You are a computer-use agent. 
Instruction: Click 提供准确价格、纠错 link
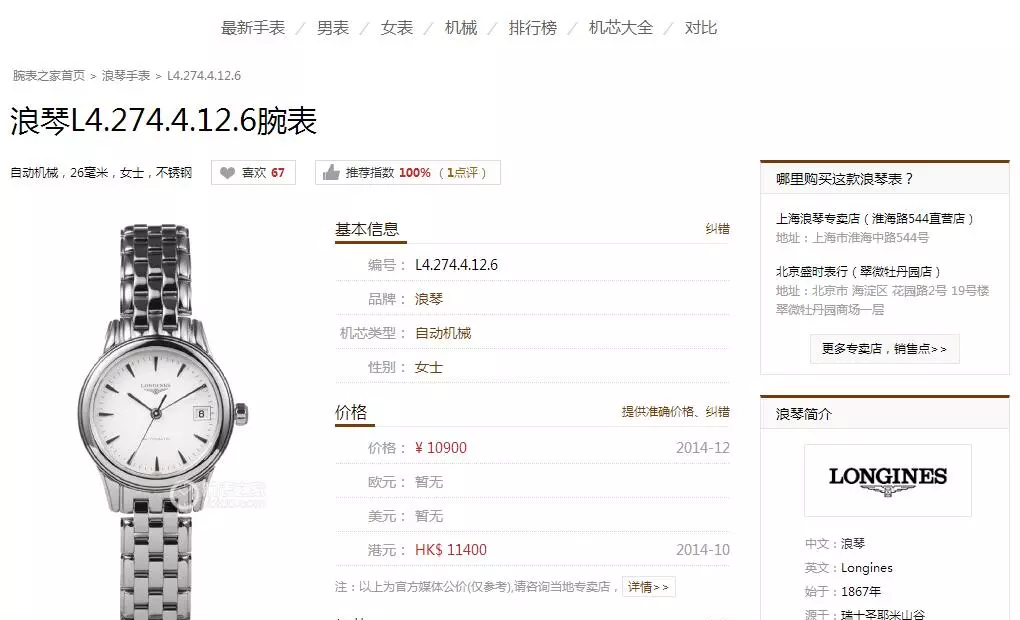coord(675,411)
